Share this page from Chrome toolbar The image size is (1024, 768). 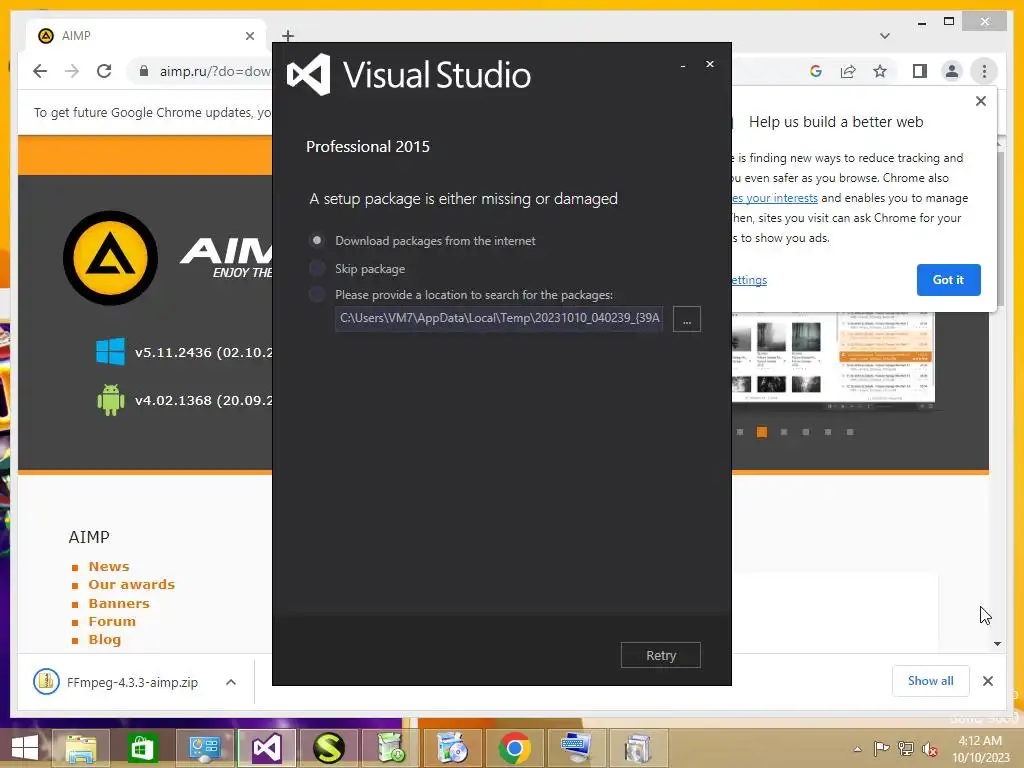click(x=848, y=71)
